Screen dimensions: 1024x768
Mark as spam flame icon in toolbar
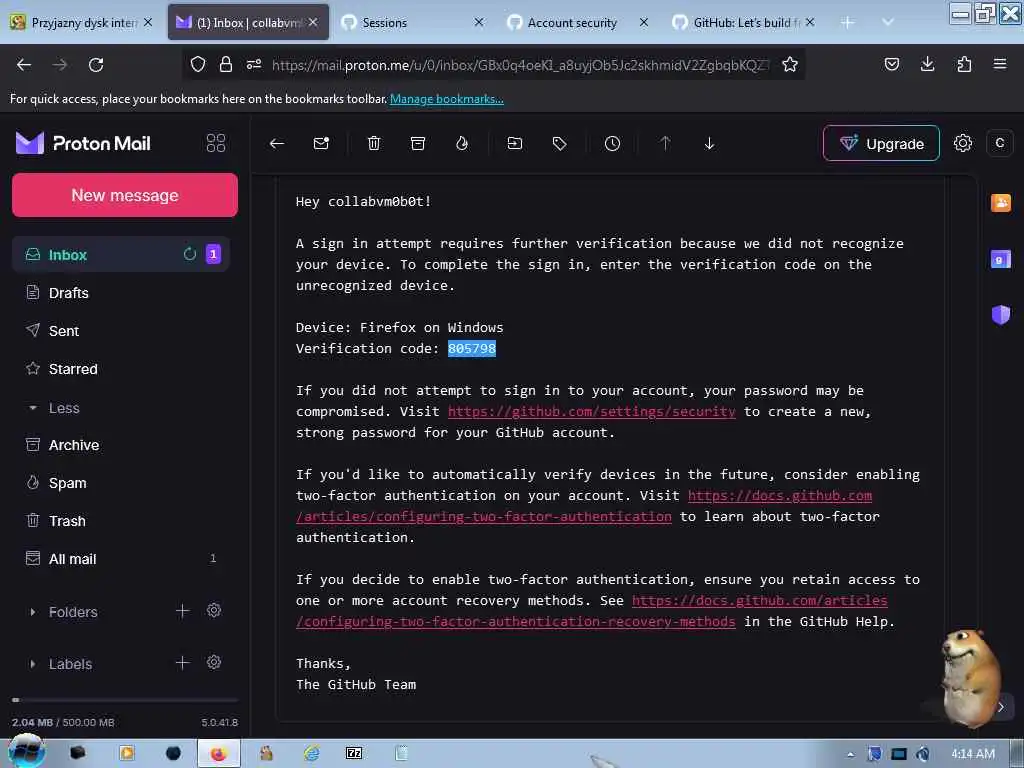coord(462,144)
